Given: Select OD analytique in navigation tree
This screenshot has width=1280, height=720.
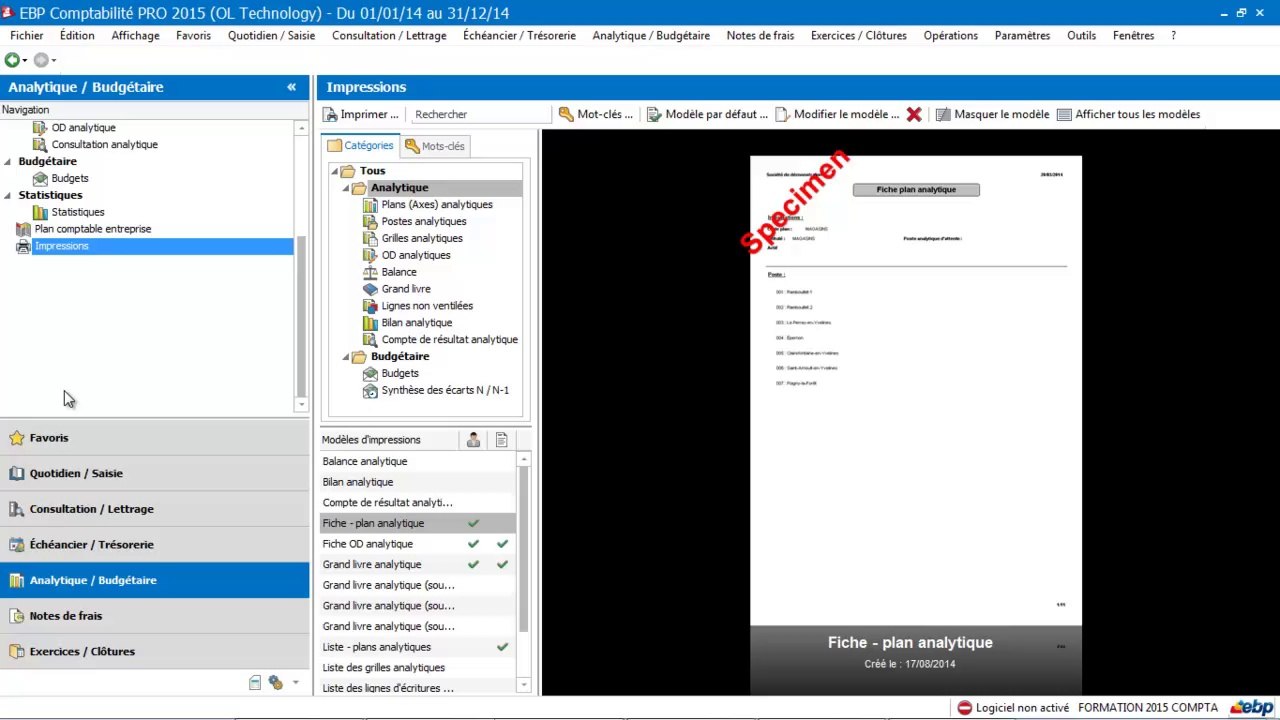Looking at the screenshot, I should tap(84, 128).
